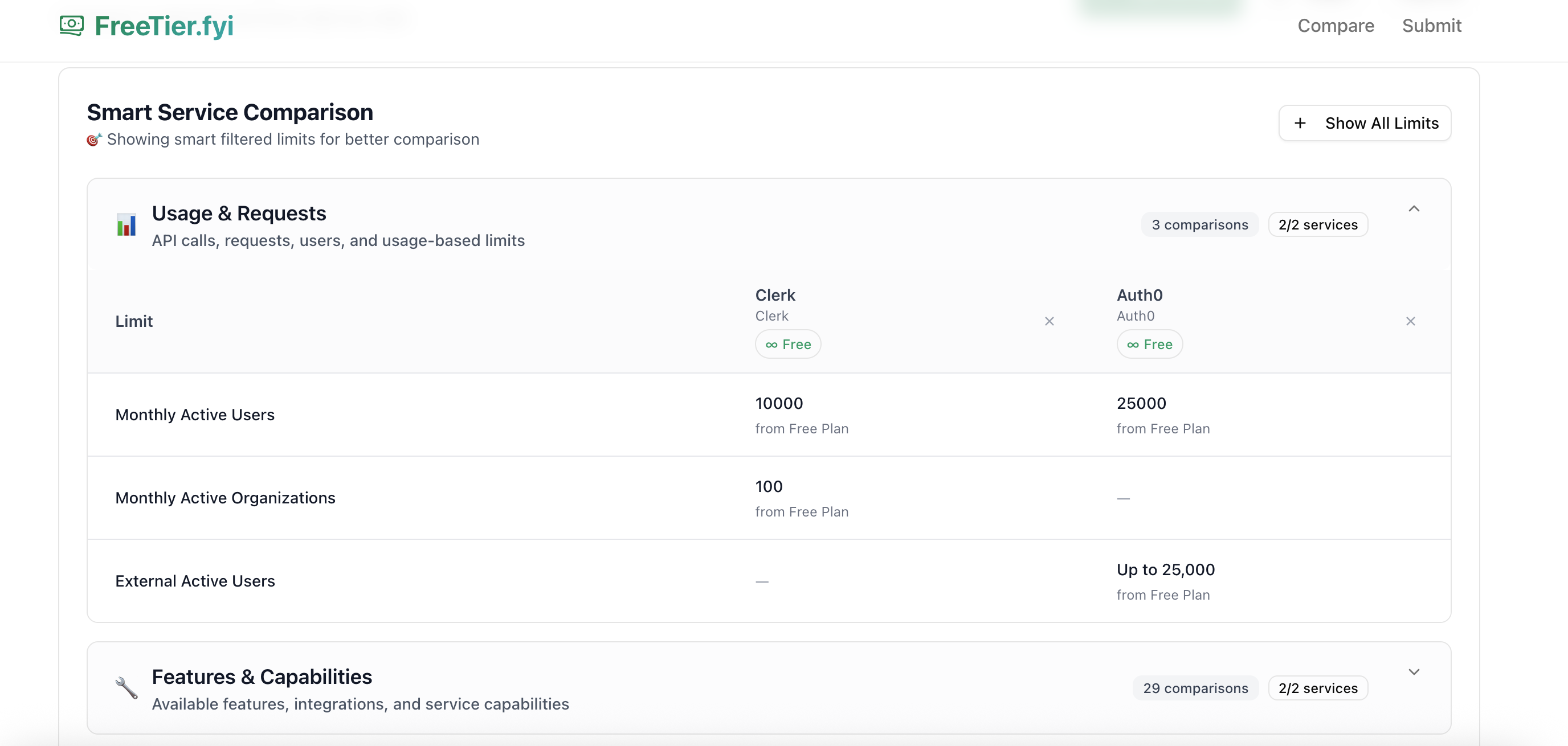Remove Auth0 from the comparison
The width and height of the screenshot is (1568, 746).
tap(1410, 321)
